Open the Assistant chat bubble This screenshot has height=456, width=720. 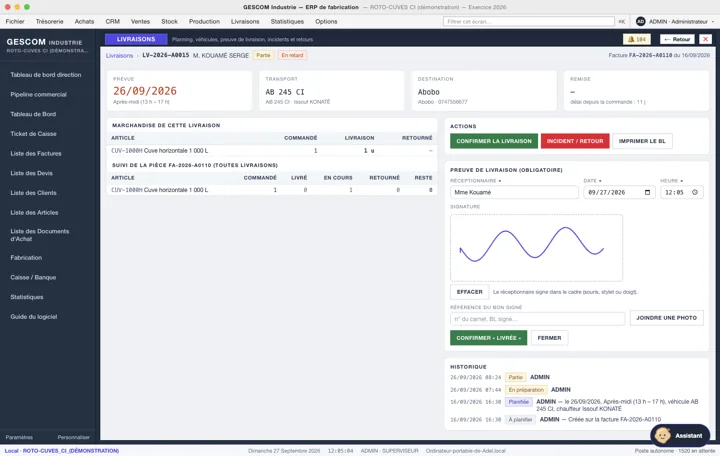[x=680, y=435]
